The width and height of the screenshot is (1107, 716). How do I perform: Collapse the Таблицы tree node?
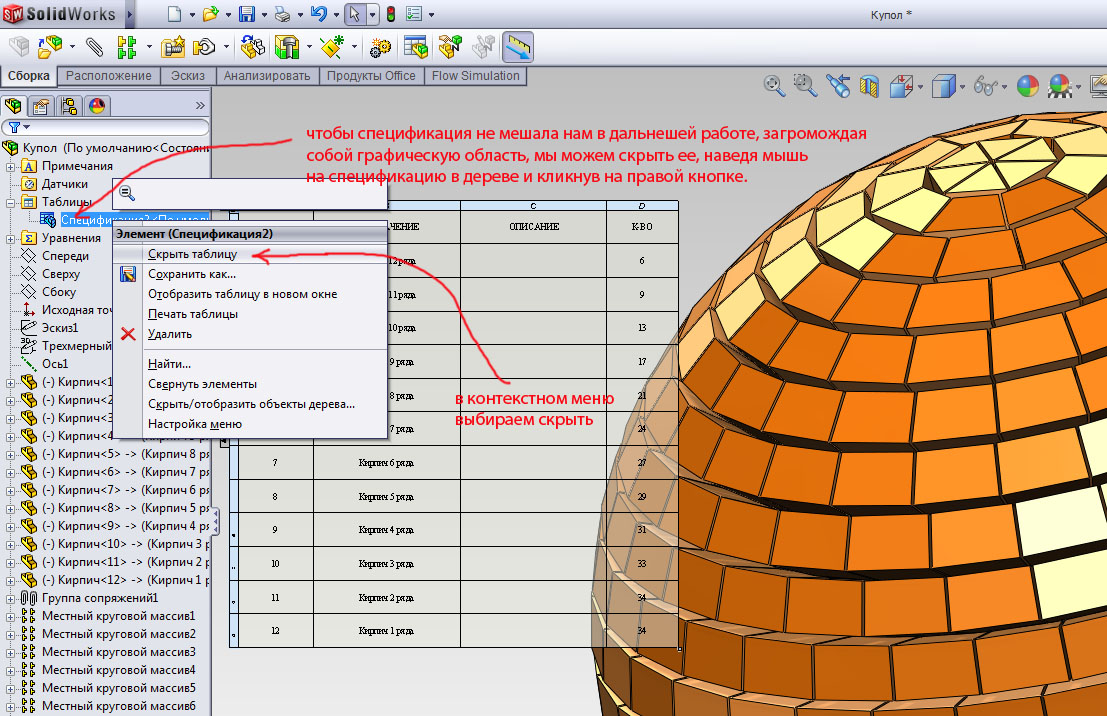click(12, 202)
